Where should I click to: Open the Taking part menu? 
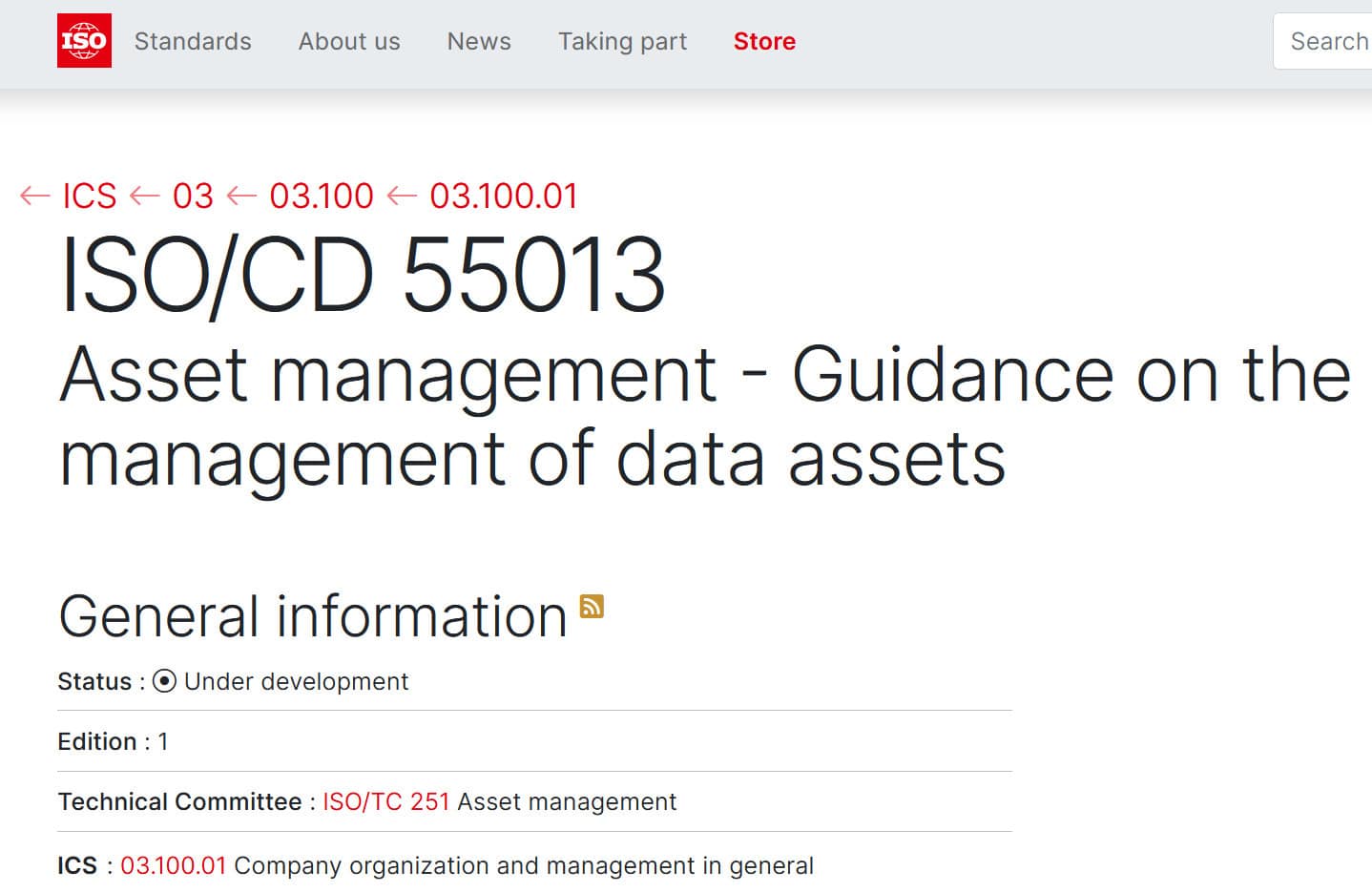point(622,41)
